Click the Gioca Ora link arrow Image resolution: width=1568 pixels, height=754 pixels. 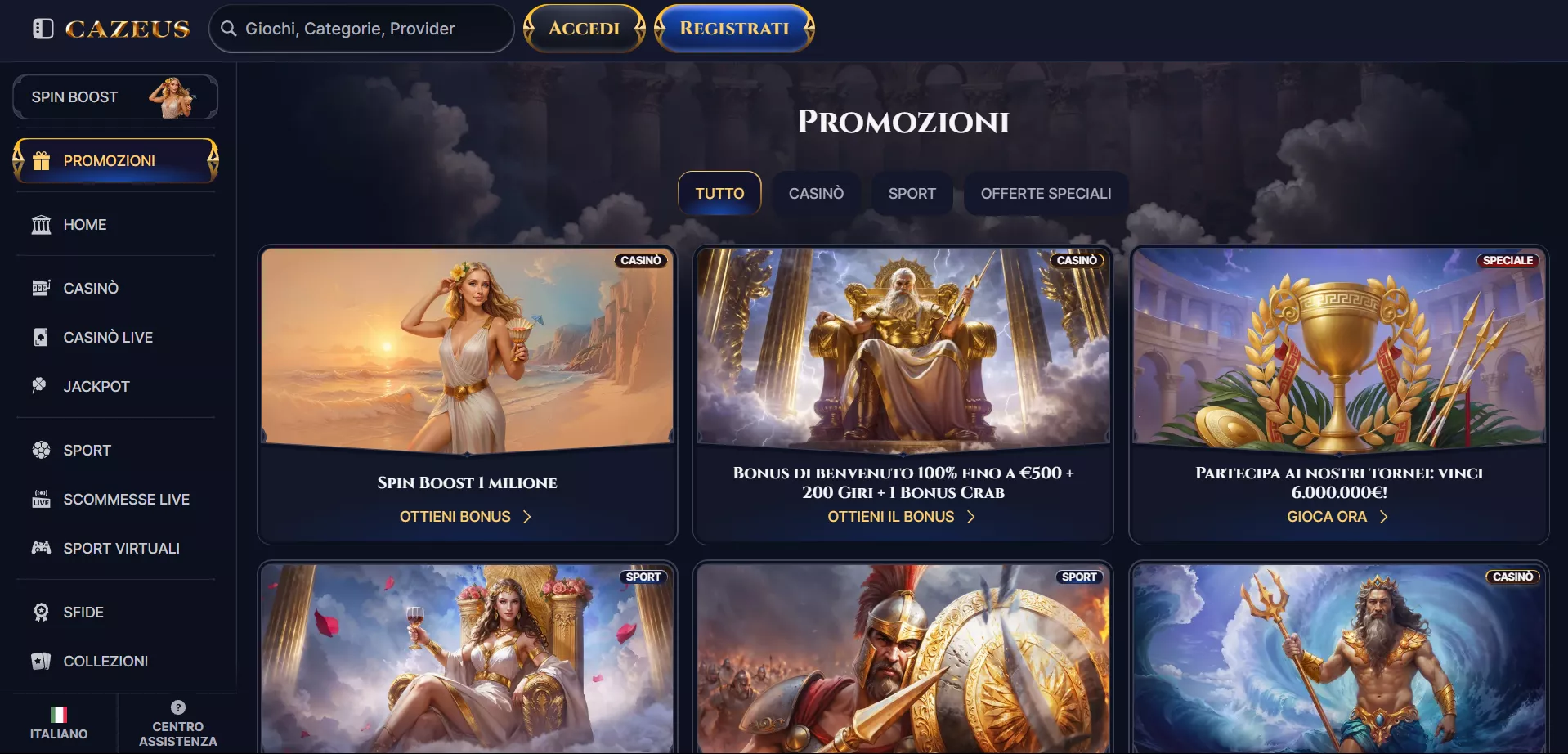pyautogui.click(x=1383, y=517)
